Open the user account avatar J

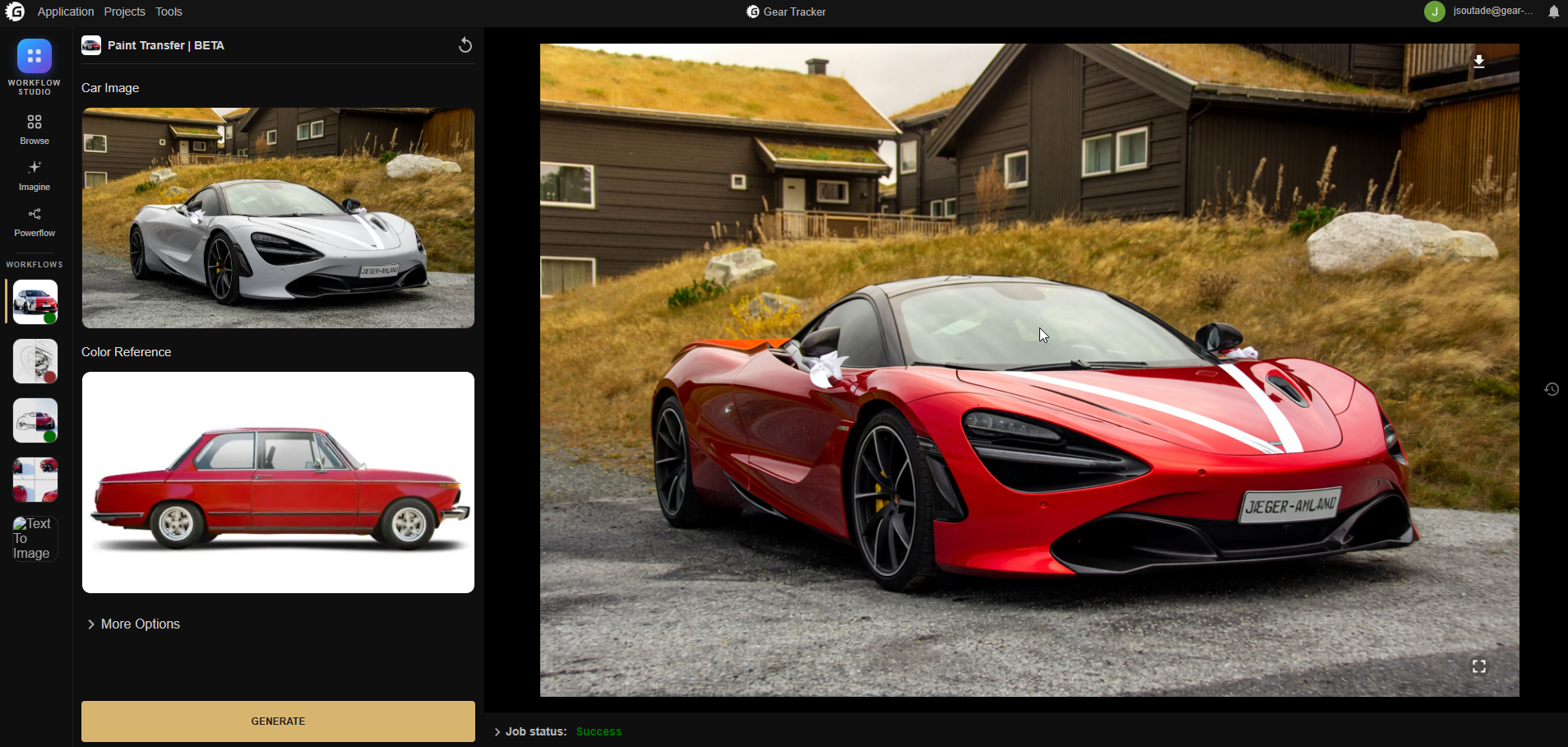[x=1435, y=12]
